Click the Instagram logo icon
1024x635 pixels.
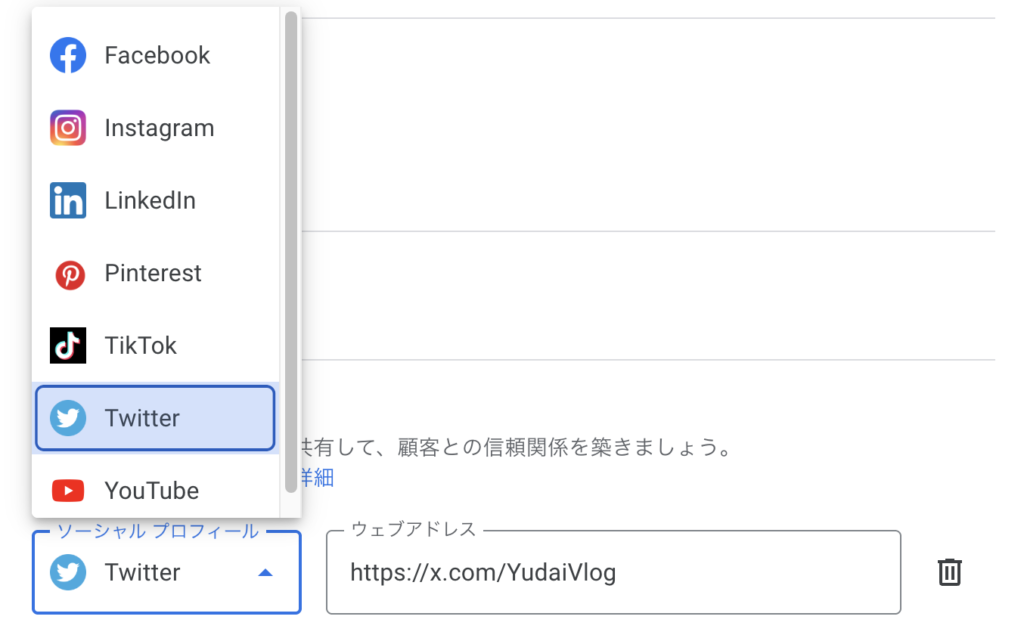[x=68, y=128]
